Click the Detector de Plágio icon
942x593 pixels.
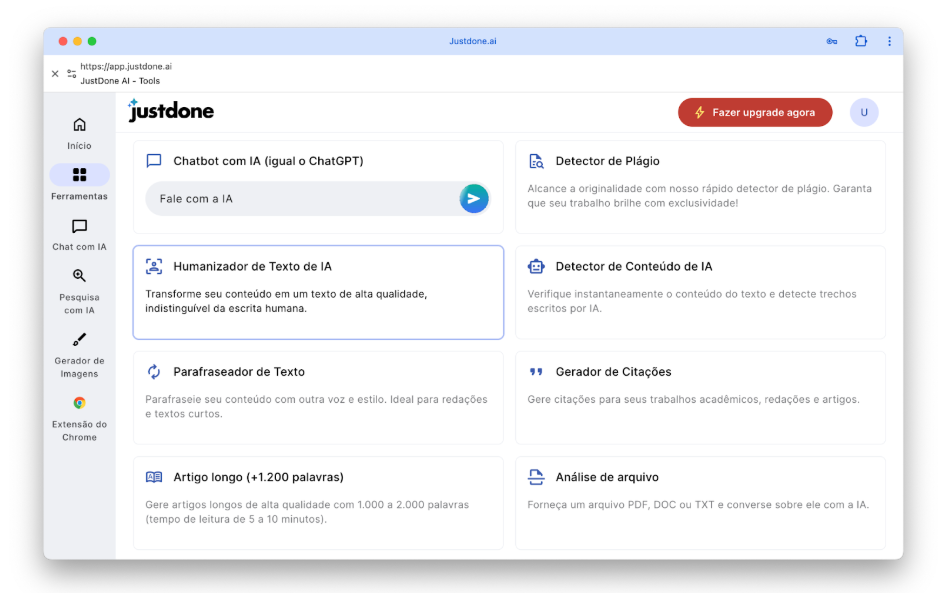[536, 161]
